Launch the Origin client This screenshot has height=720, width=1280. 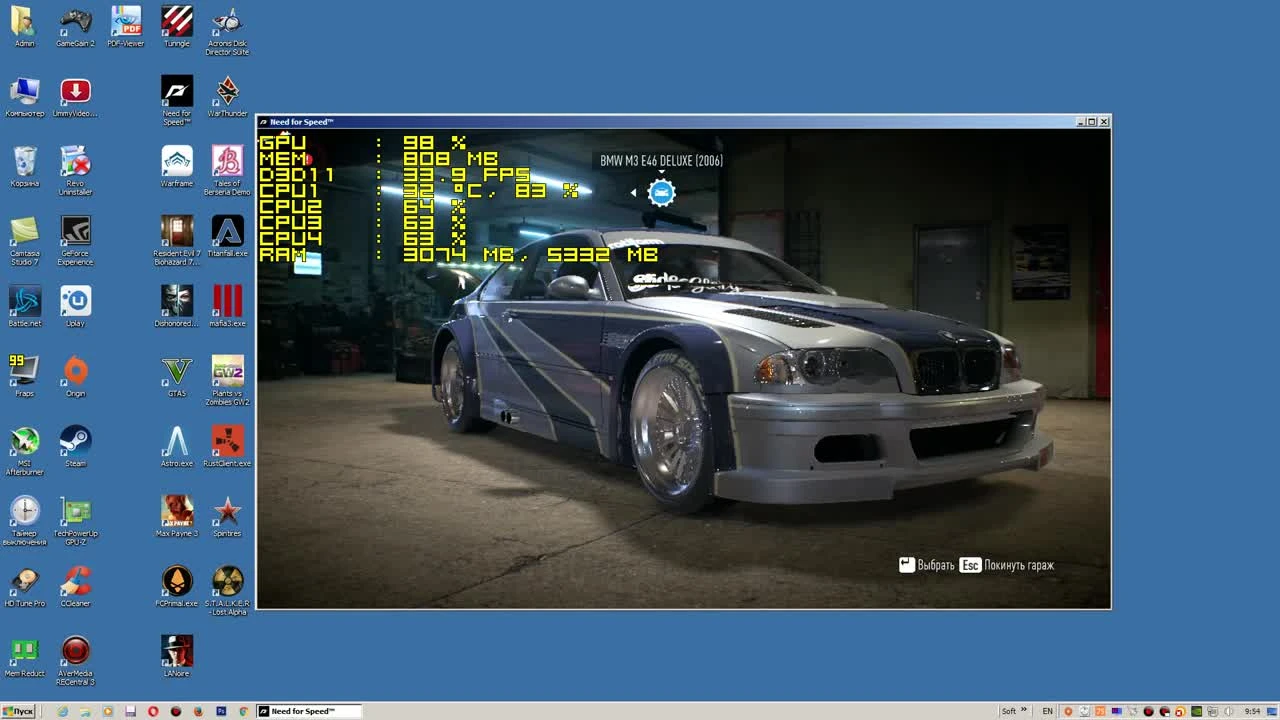tap(75, 368)
